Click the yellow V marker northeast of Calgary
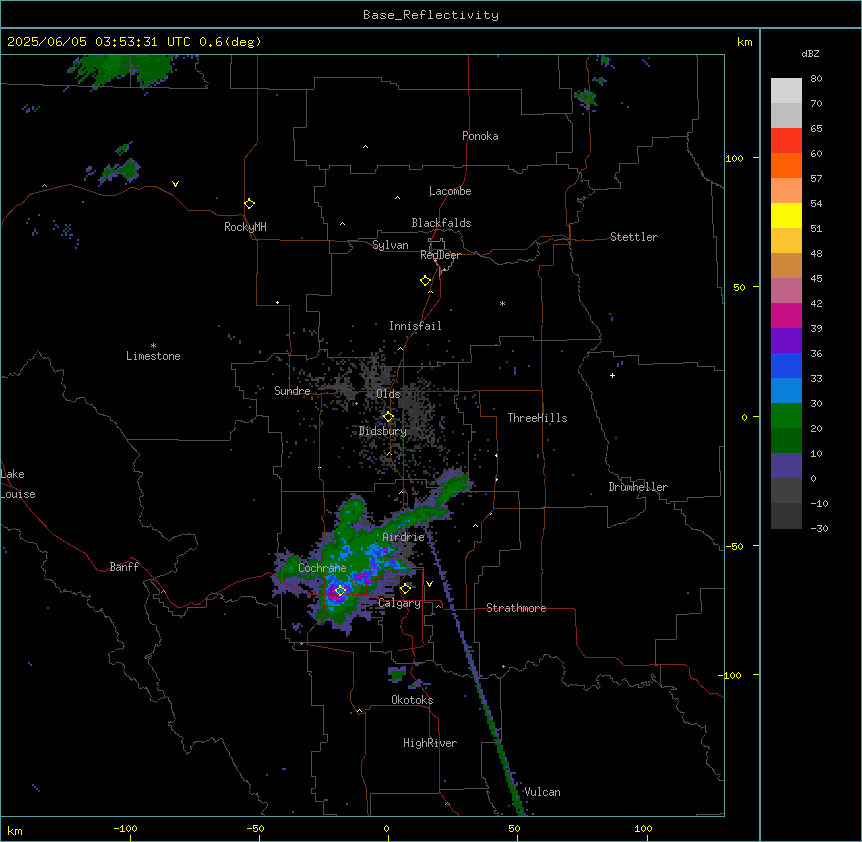Screen dimensions: 862x842 click(x=429, y=584)
